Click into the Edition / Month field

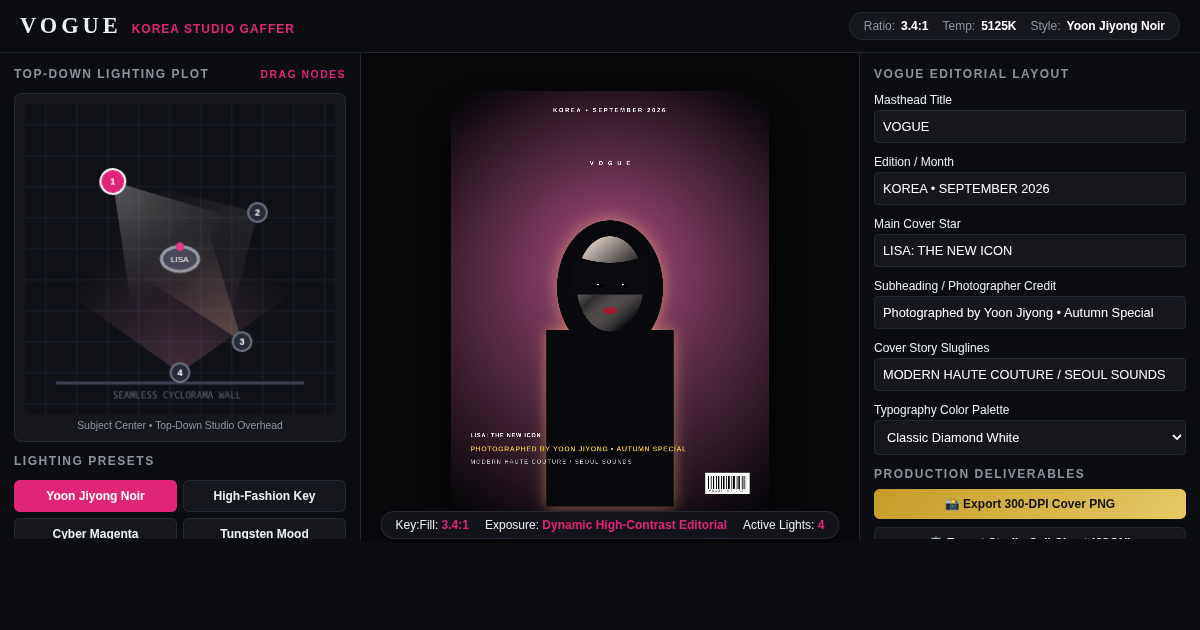1030,188
